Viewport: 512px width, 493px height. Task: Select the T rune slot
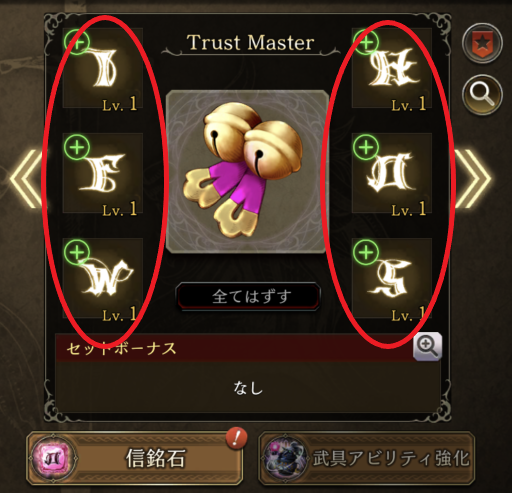[x=103, y=68]
